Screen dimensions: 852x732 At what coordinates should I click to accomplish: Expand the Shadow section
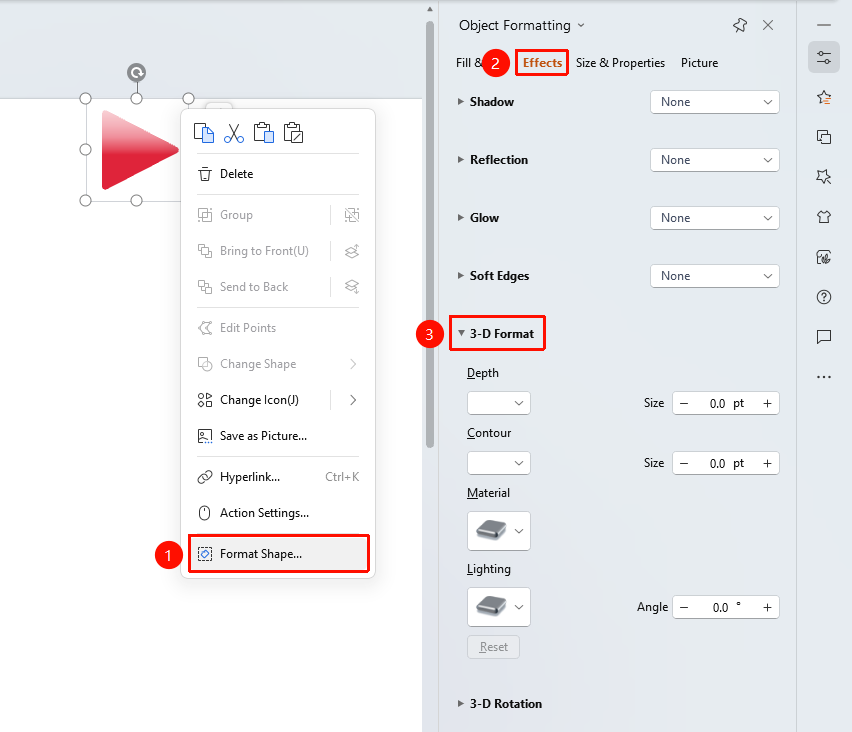tap(460, 102)
